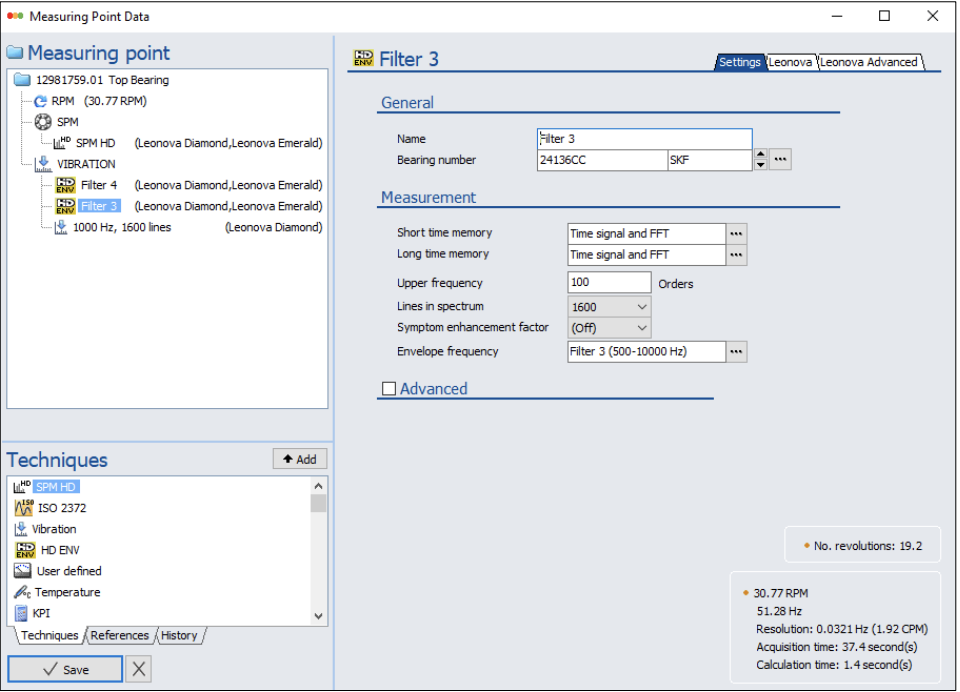
Task: Open the Lines in spectrum dropdown
Action: pyautogui.click(x=609, y=307)
